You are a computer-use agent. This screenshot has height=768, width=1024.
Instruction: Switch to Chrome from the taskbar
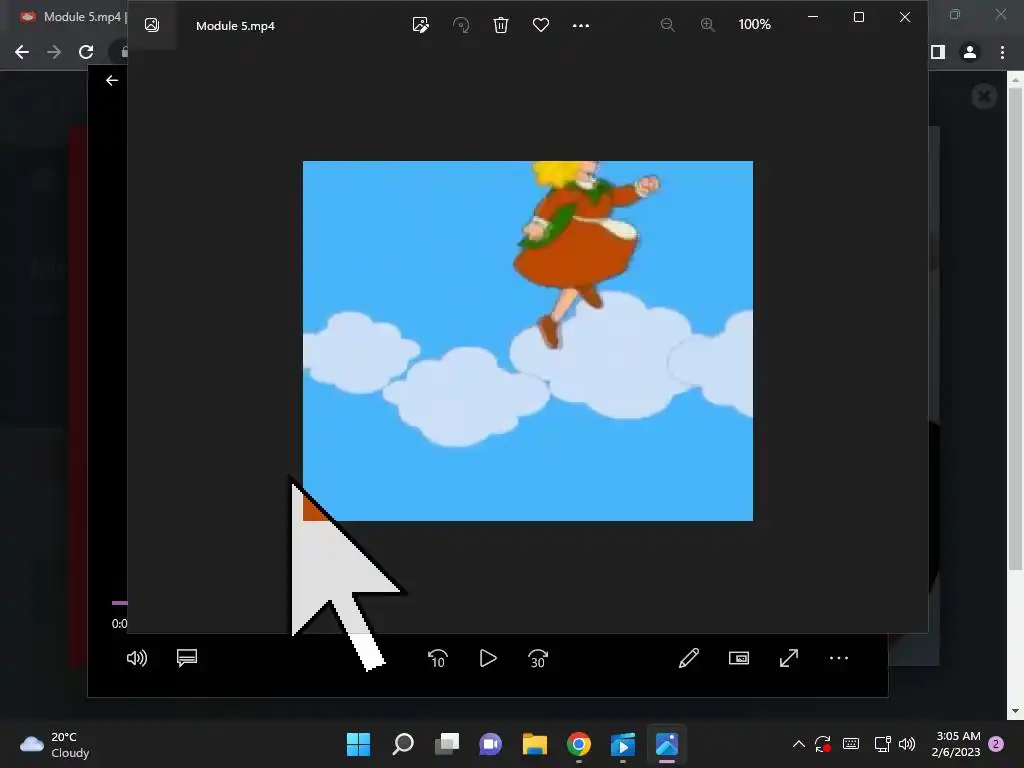(579, 744)
